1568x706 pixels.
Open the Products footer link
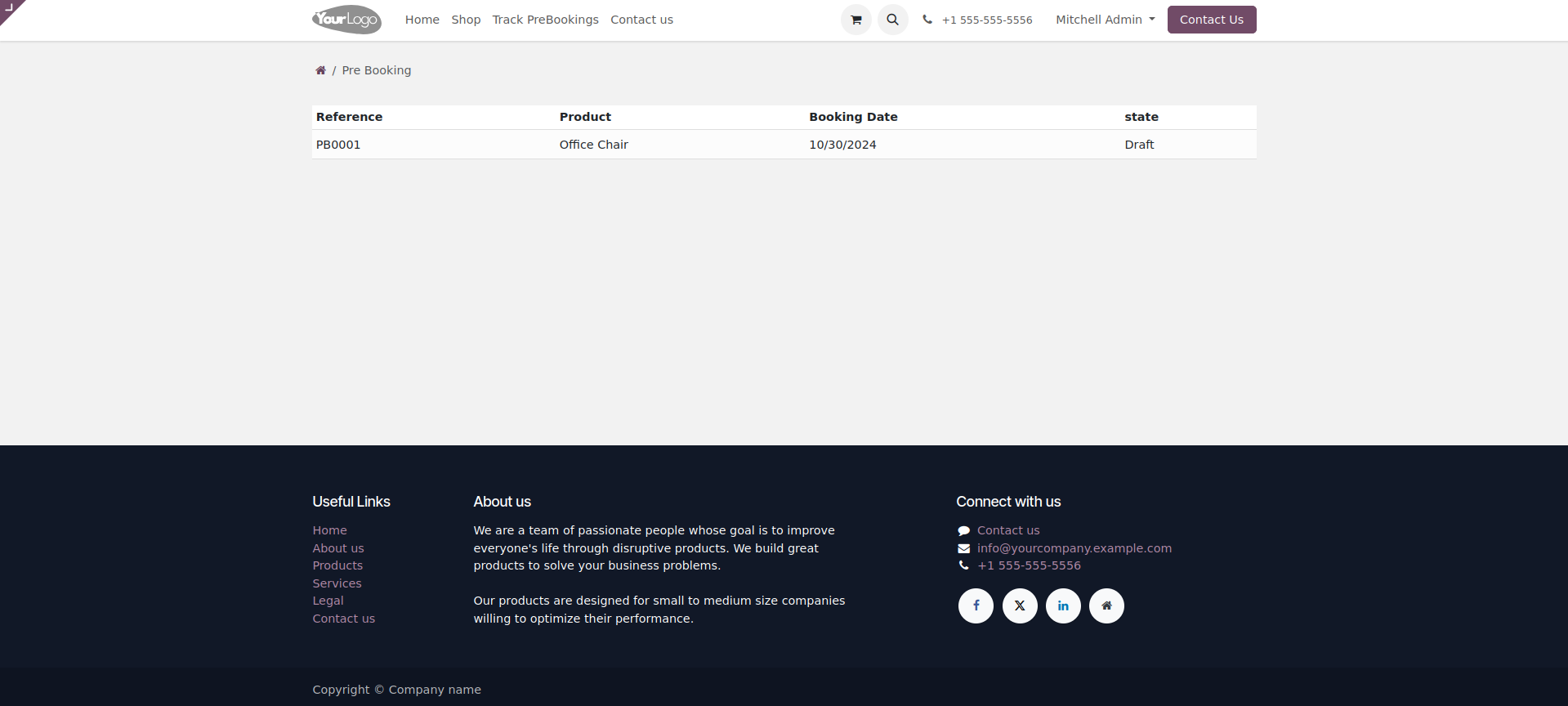(337, 565)
